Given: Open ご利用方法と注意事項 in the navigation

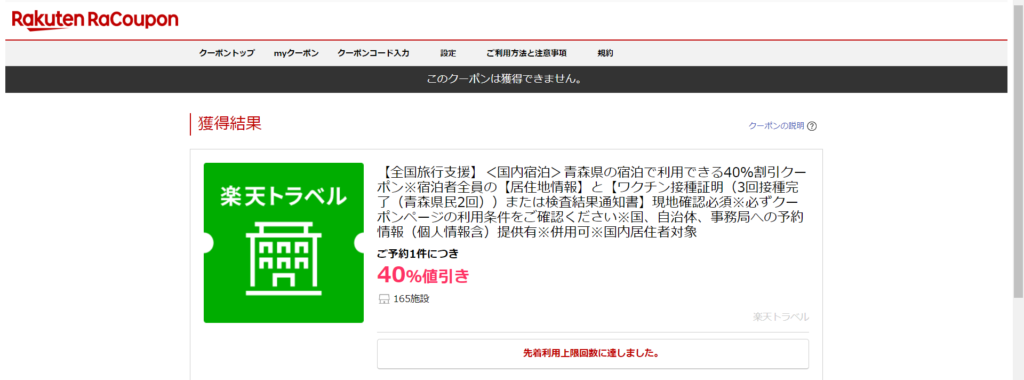Looking at the screenshot, I should tap(526, 54).
